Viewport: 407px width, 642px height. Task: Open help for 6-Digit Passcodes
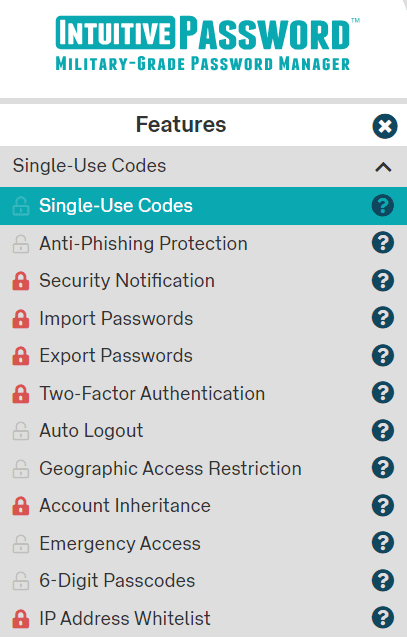(x=383, y=581)
